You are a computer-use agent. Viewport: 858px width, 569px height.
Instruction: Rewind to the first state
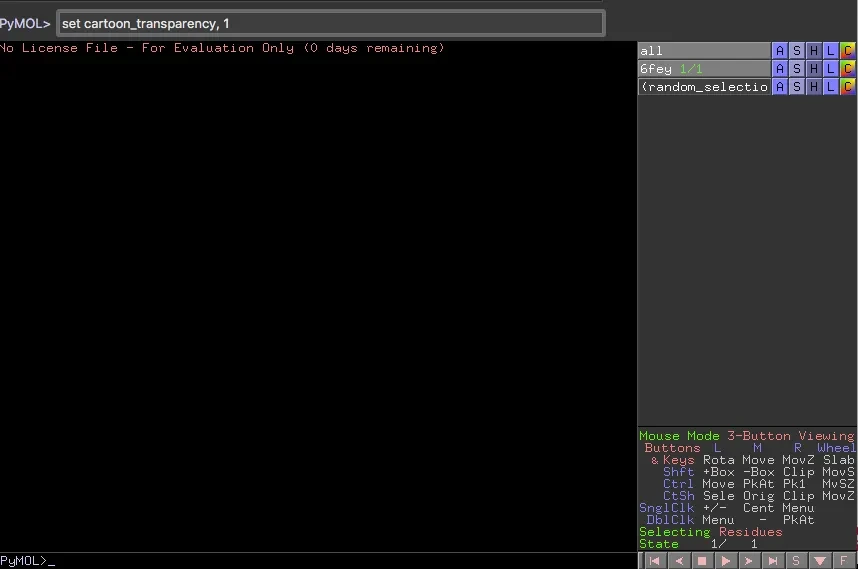[654, 561]
